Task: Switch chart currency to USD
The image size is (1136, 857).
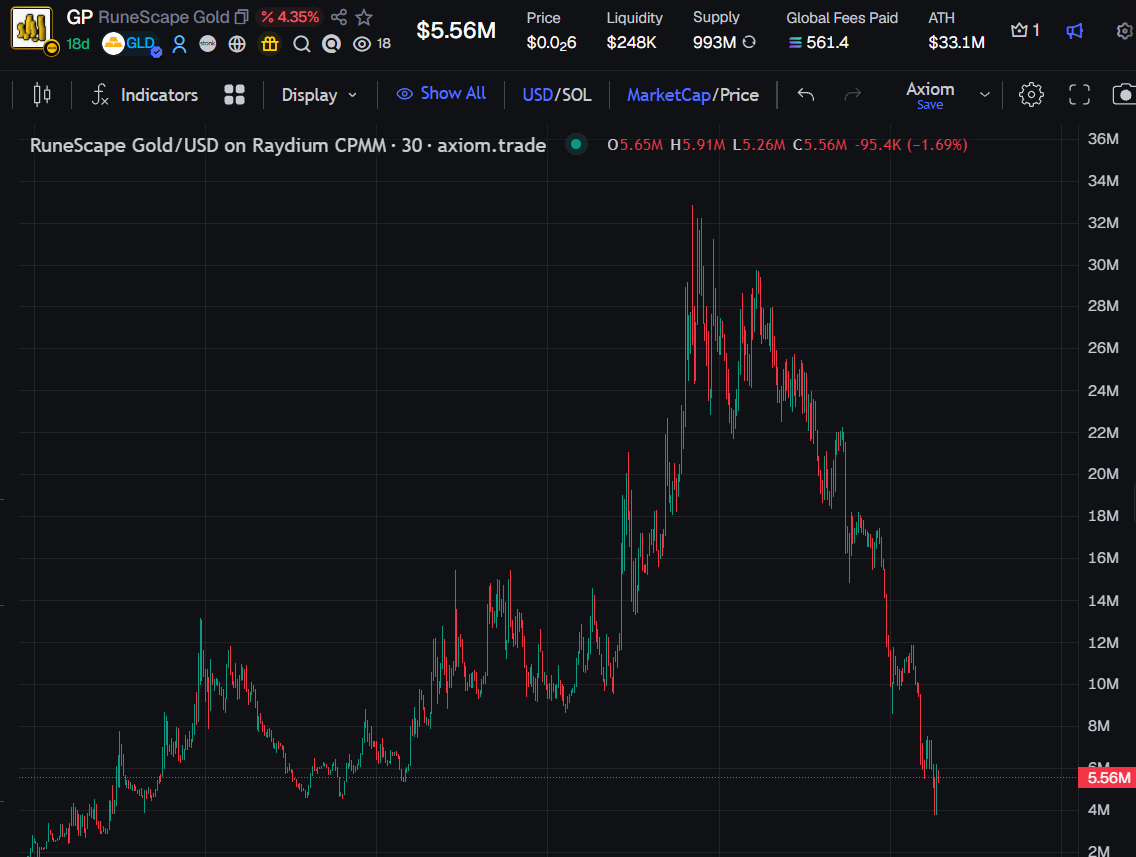Action: click(x=538, y=95)
